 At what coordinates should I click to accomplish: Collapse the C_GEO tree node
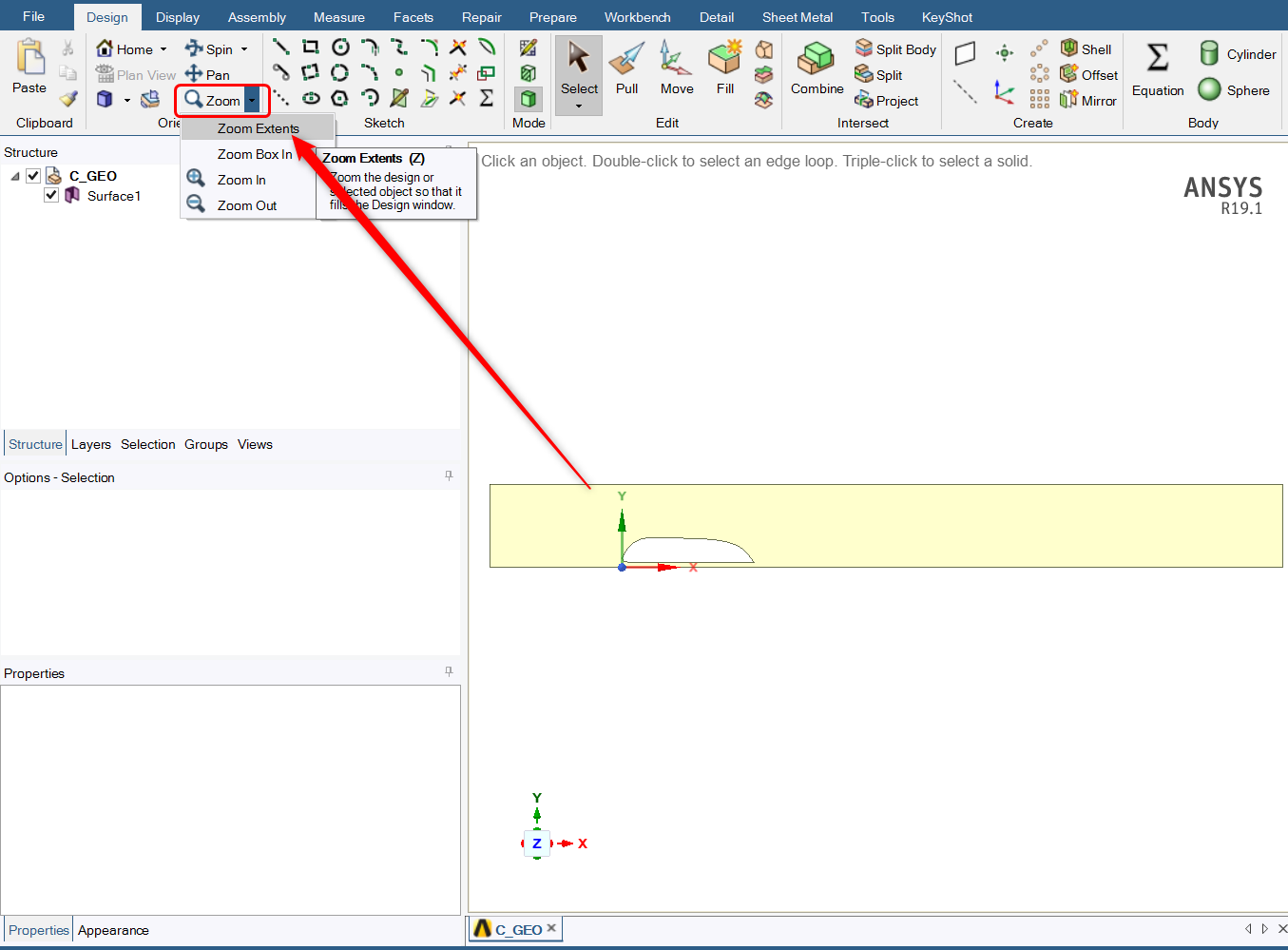[x=15, y=176]
